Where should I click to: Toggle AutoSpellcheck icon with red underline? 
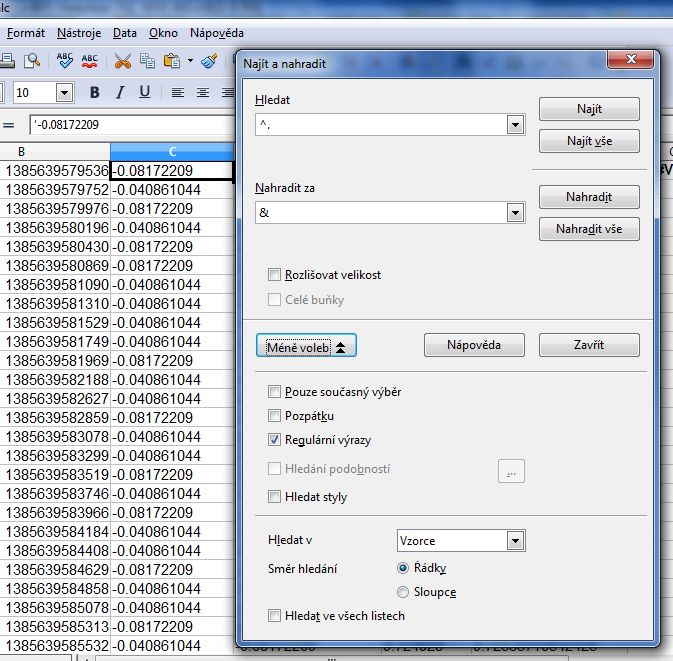click(90, 61)
